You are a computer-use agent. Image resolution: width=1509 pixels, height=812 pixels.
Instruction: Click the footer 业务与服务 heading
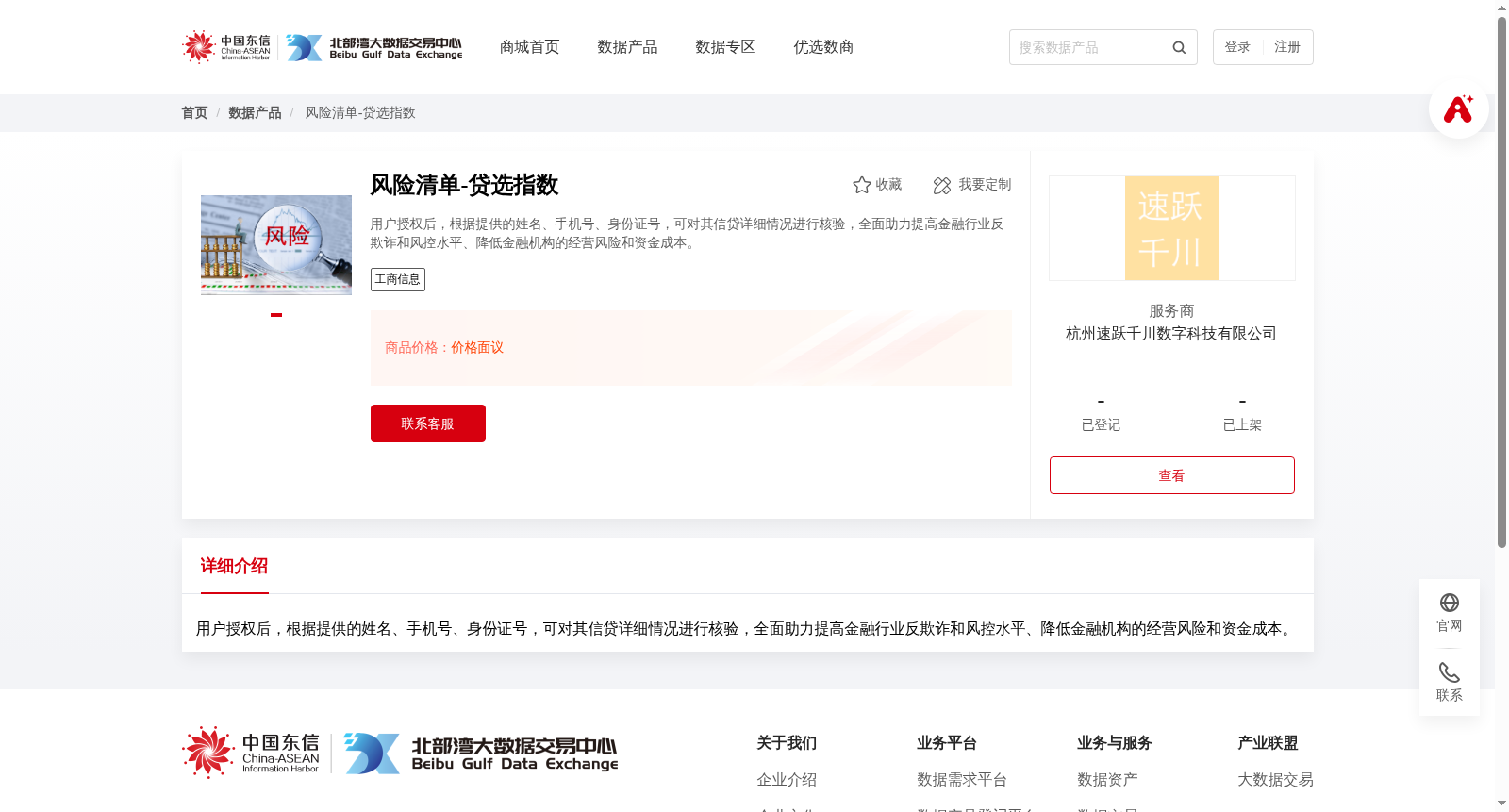tap(1115, 743)
